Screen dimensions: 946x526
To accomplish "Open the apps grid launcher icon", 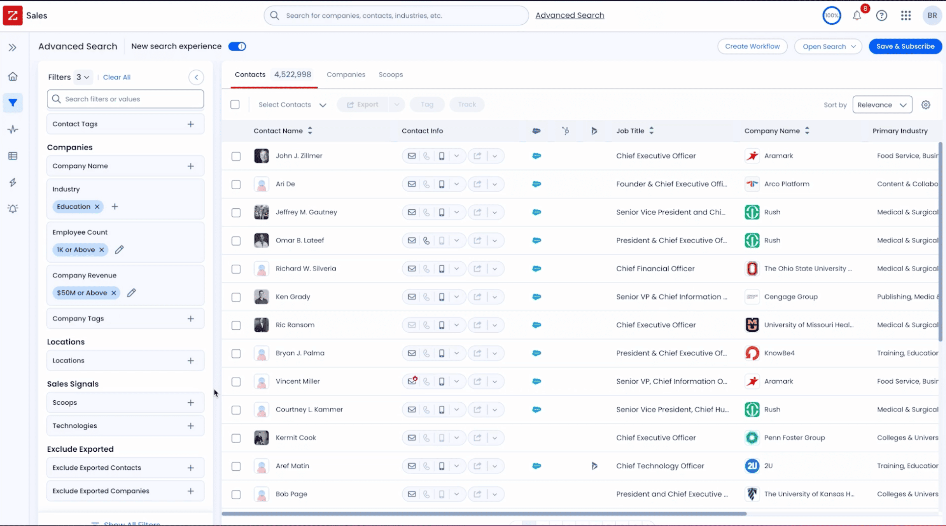I will (x=906, y=16).
